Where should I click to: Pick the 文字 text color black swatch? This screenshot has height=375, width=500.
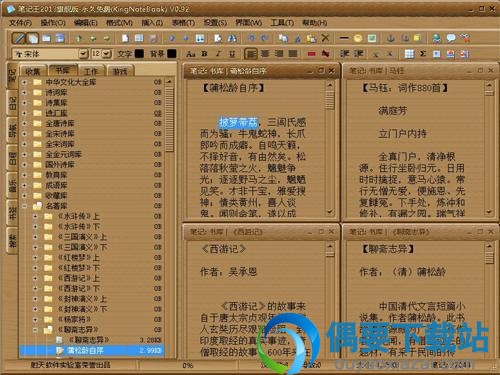[139, 54]
